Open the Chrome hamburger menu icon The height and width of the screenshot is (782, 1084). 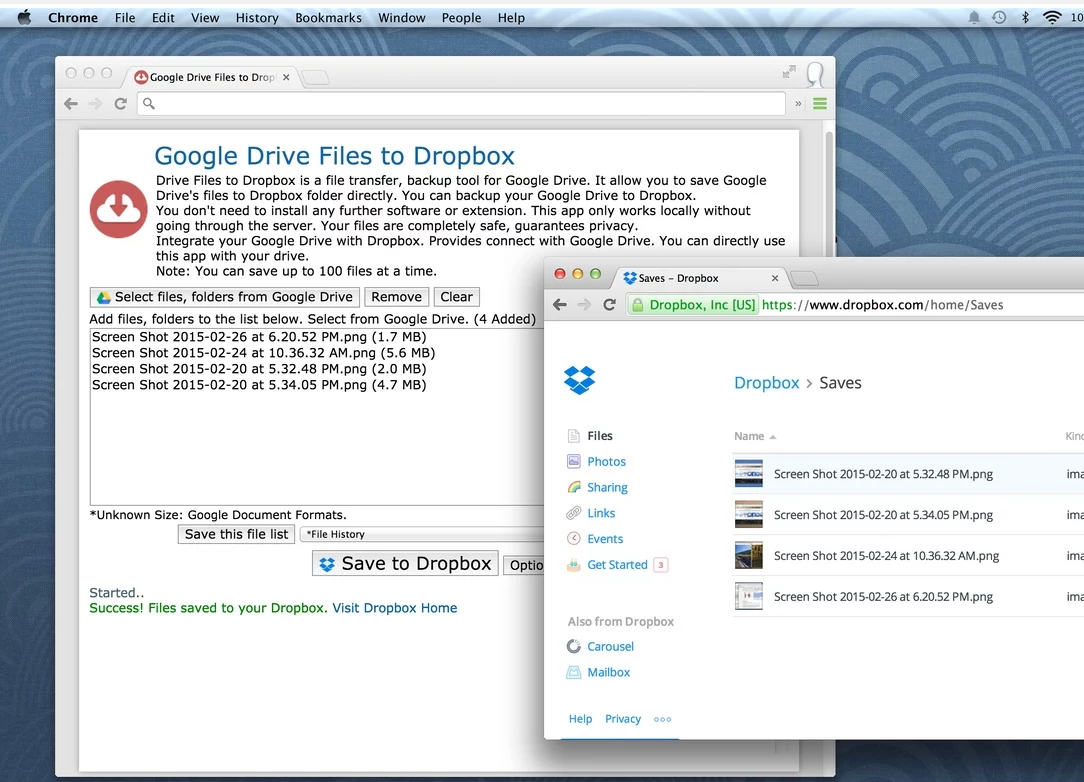(x=820, y=104)
